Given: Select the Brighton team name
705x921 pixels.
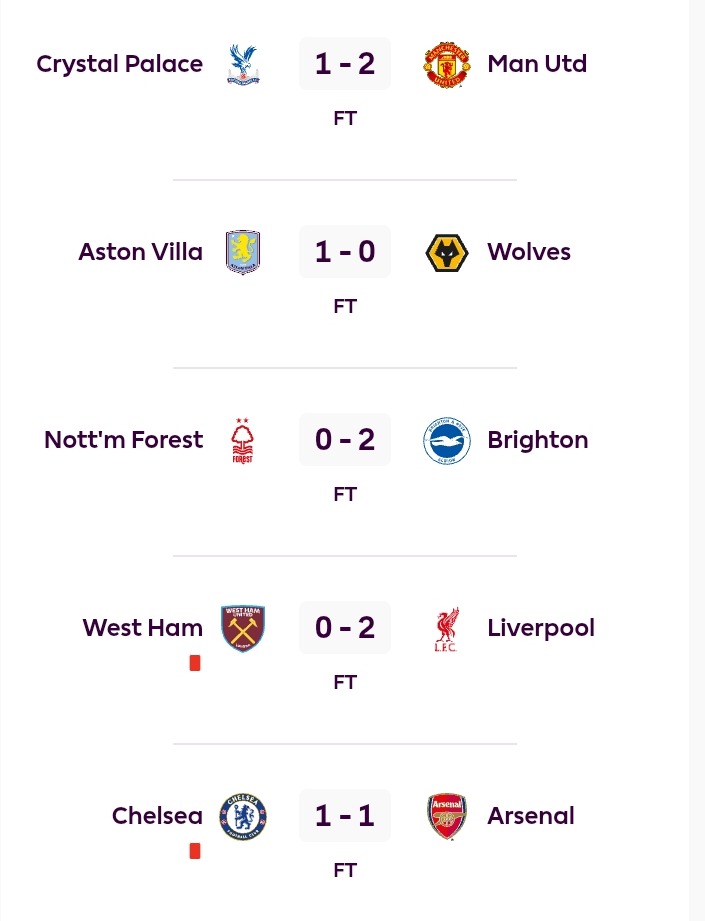Looking at the screenshot, I should pos(538,440).
